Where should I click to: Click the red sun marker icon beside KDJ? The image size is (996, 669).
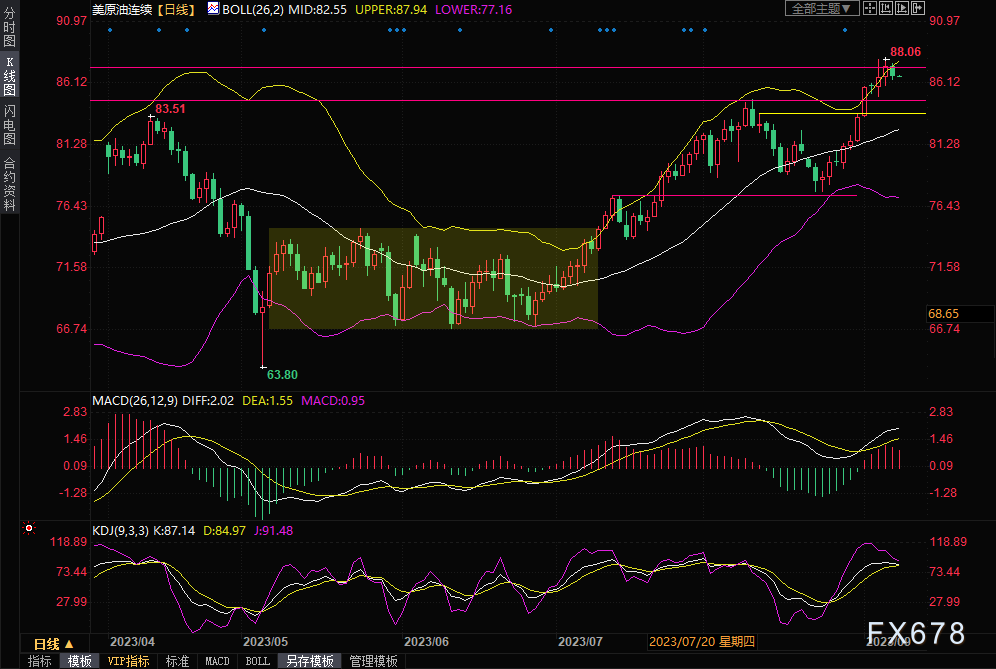[29, 528]
